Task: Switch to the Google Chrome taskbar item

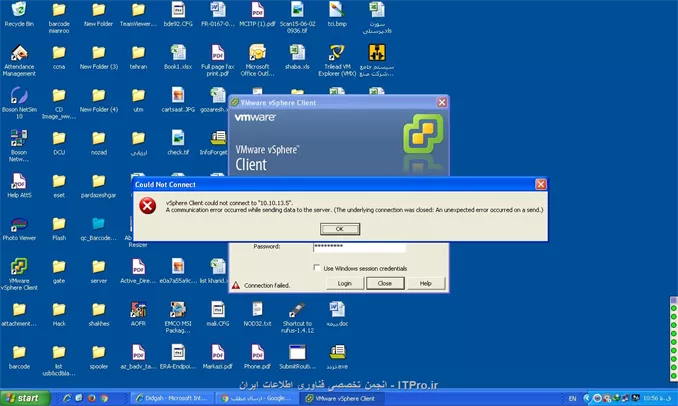Action: point(257,398)
